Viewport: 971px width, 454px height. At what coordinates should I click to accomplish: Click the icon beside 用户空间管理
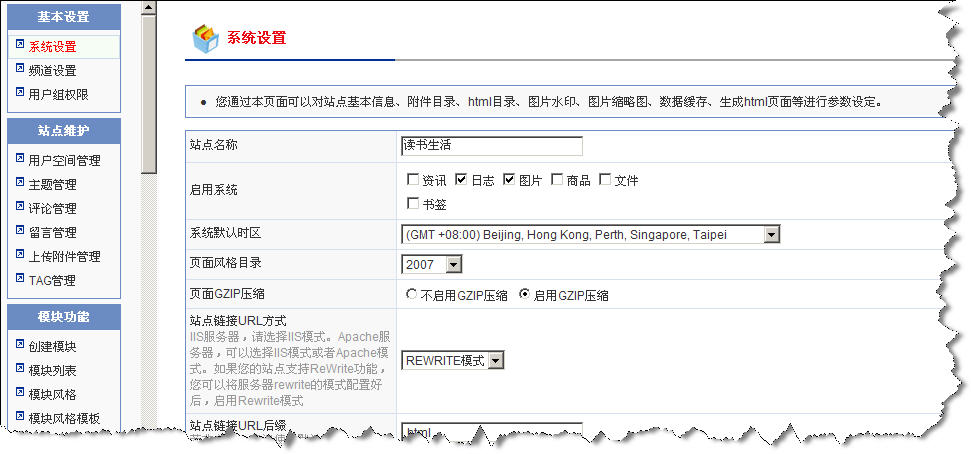click(x=20, y=159)
